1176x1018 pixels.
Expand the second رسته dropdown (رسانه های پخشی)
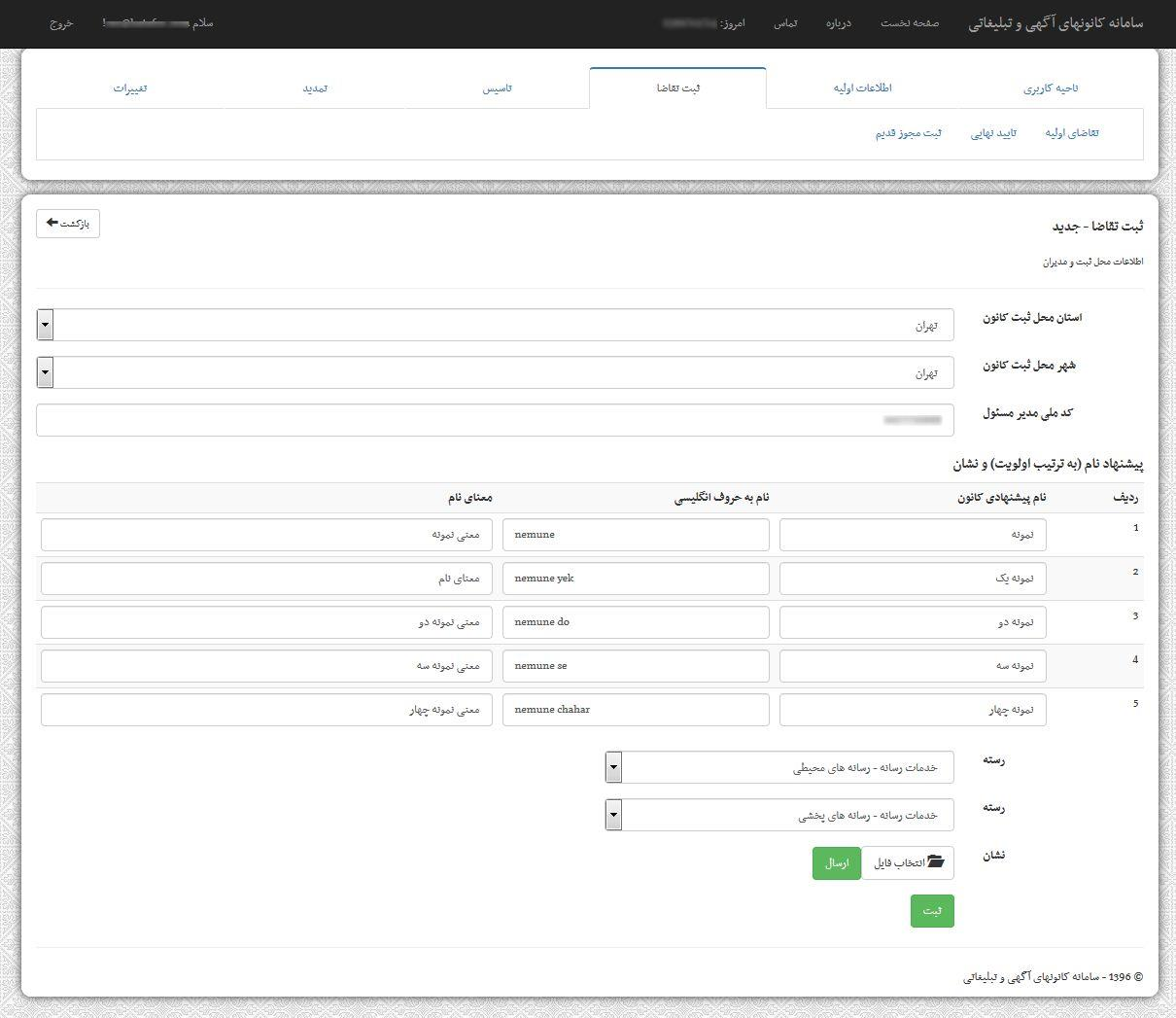(x=779, y=815)
